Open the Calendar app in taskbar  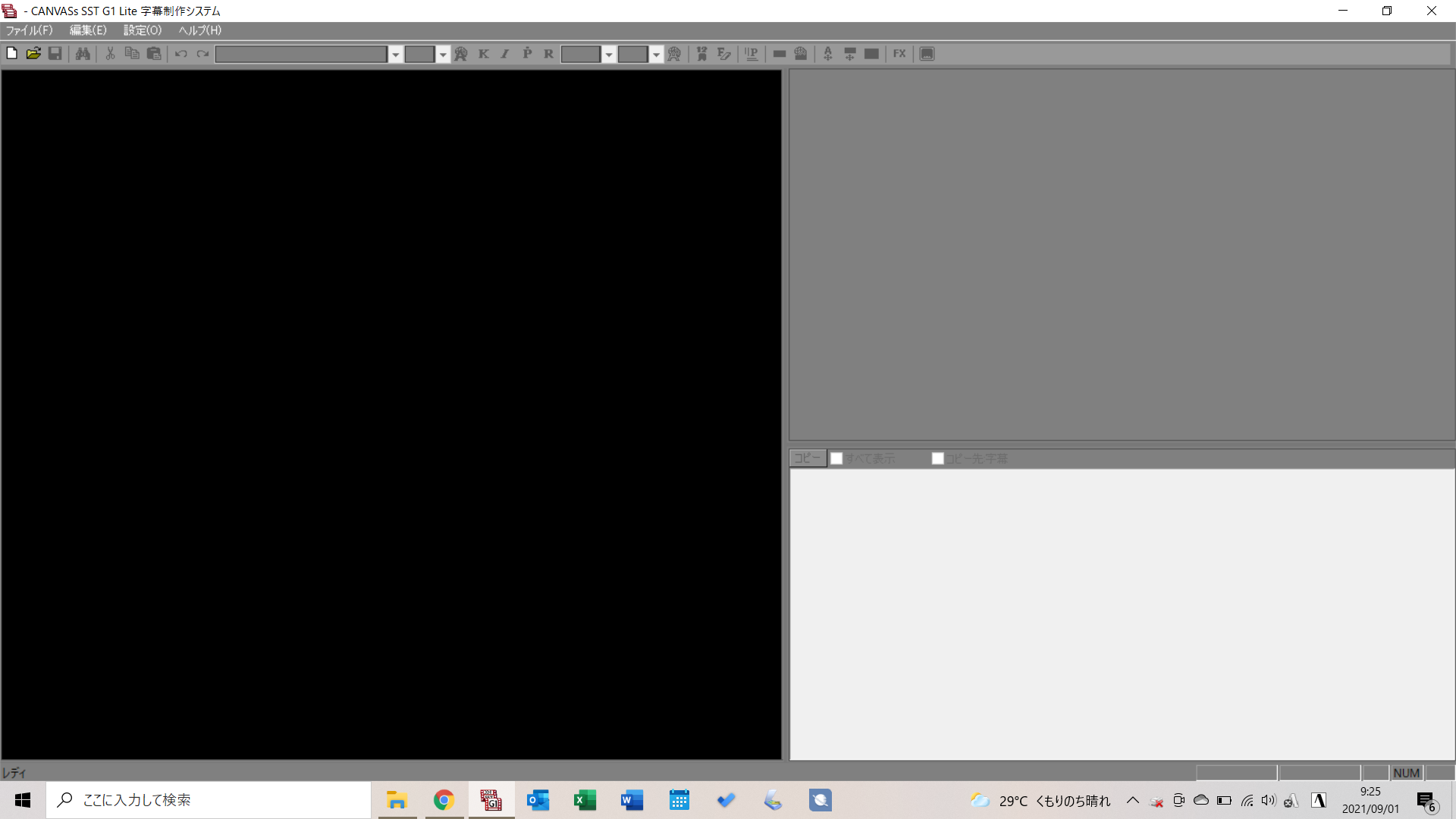679,800
